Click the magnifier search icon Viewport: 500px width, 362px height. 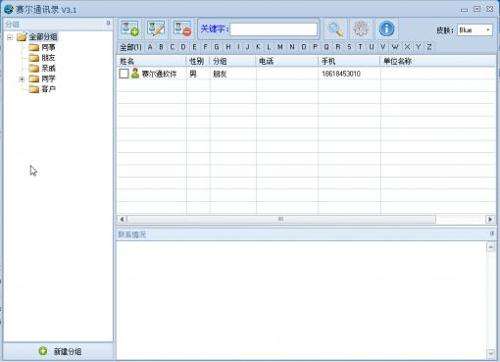[335, 29]
